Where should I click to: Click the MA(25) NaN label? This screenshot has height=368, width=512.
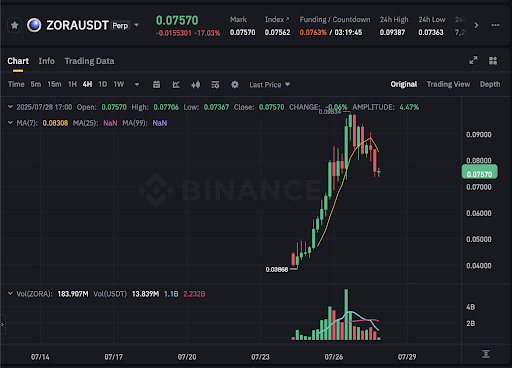click(110, 123)
